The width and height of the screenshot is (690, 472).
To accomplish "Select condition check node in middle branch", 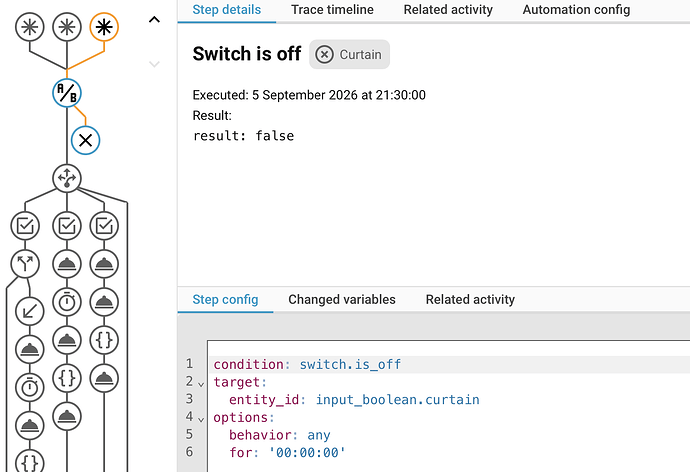I will tap(67, 226).
